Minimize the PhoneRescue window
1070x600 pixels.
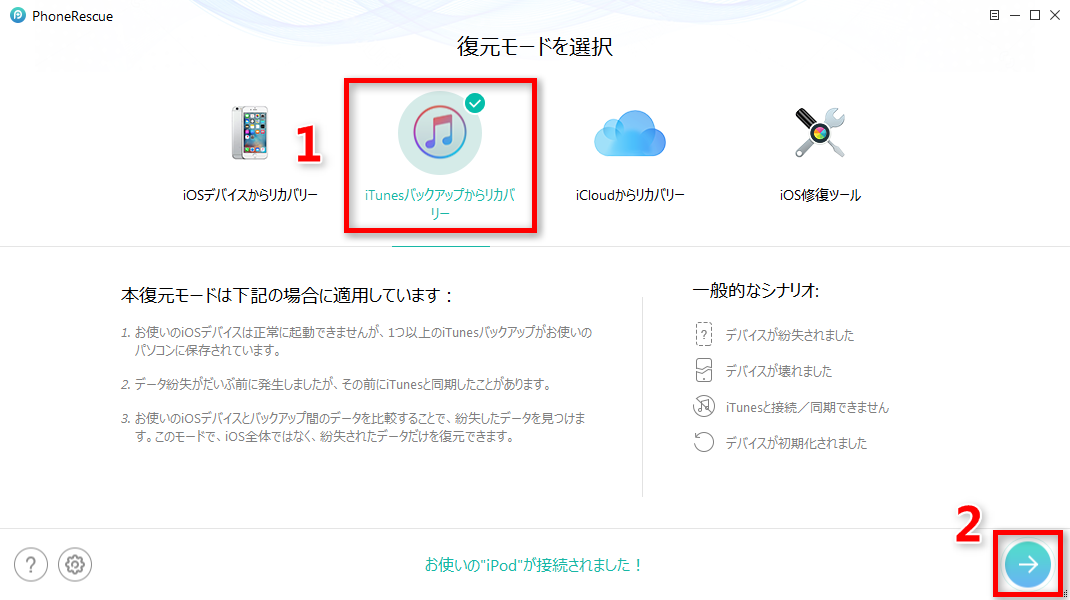tap(1015, 15)
